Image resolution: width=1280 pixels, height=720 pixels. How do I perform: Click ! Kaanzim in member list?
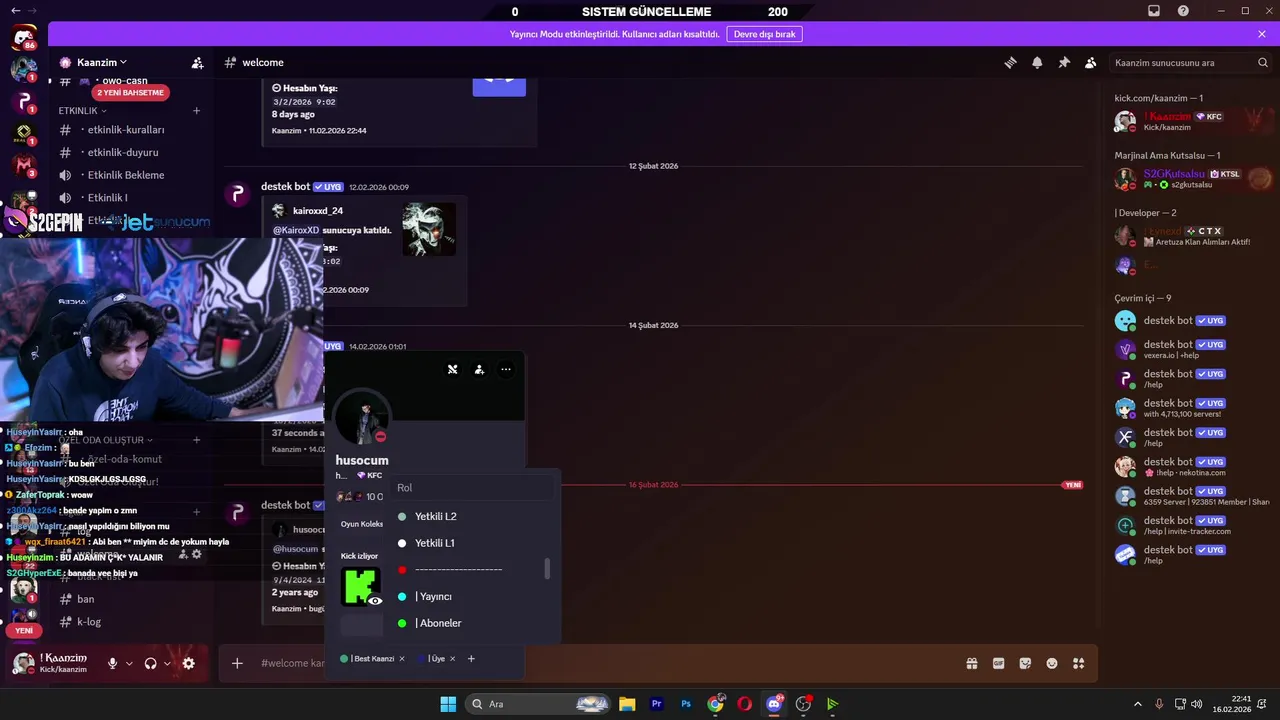point(1190,121)
